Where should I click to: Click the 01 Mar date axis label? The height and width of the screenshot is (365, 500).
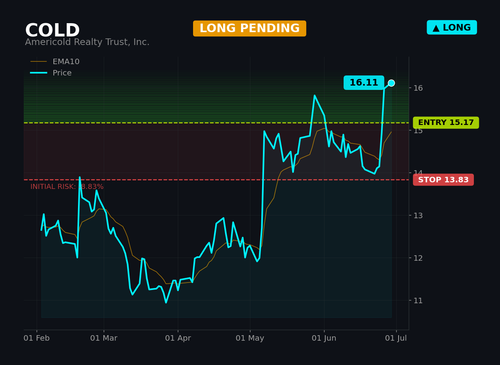(104, 338)
